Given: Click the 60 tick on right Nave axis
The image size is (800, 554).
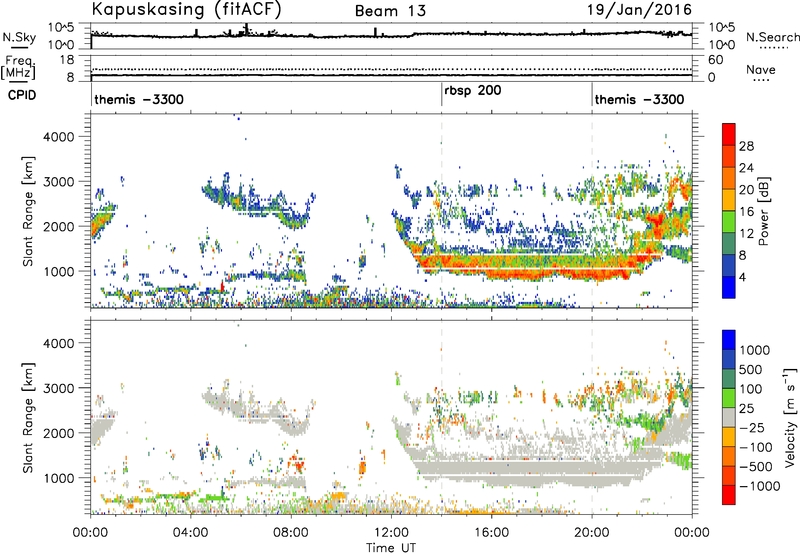Looking at the screenshot, I should 715,60.
